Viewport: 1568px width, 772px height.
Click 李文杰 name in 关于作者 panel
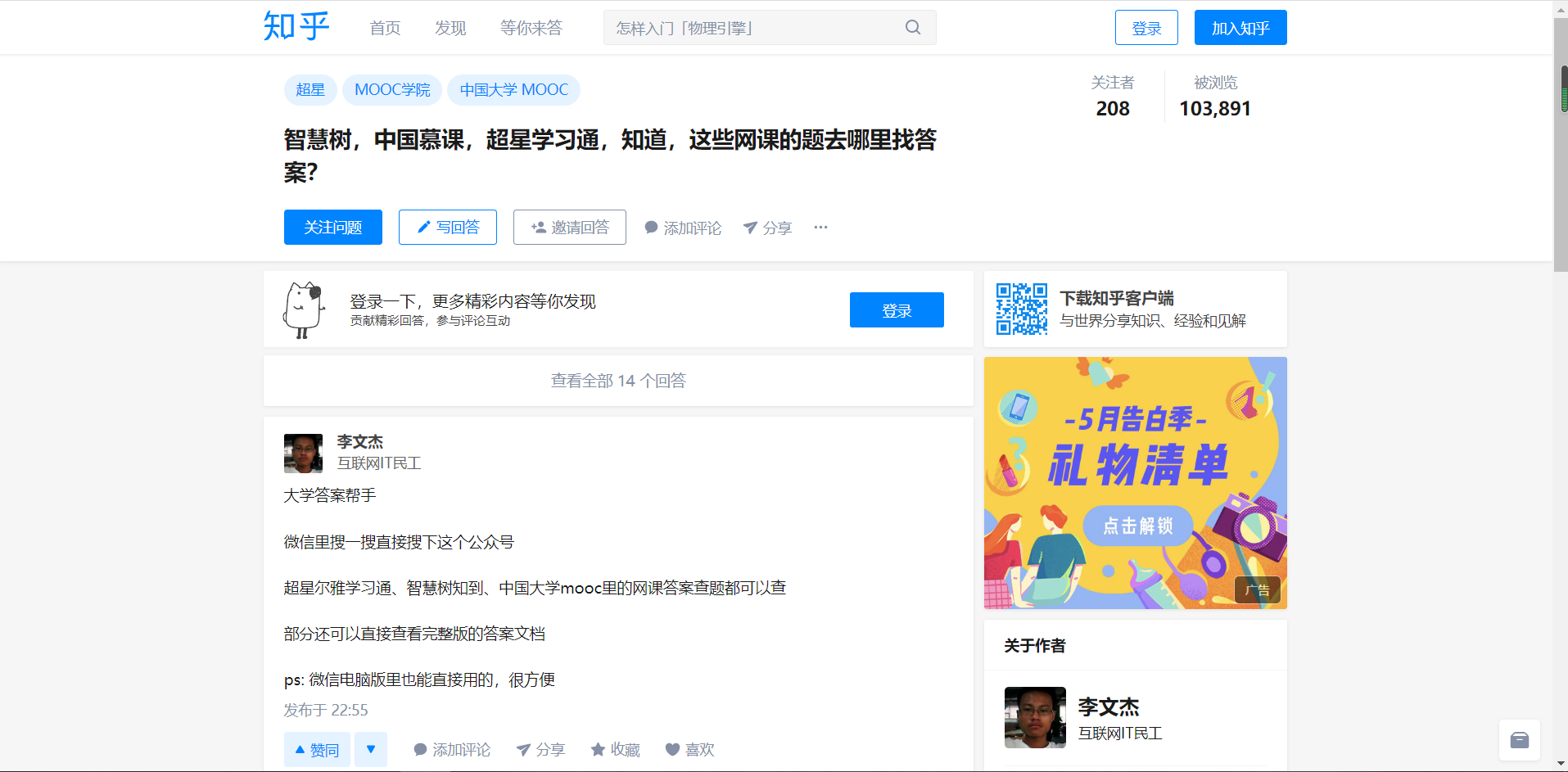pos(1109,707)
